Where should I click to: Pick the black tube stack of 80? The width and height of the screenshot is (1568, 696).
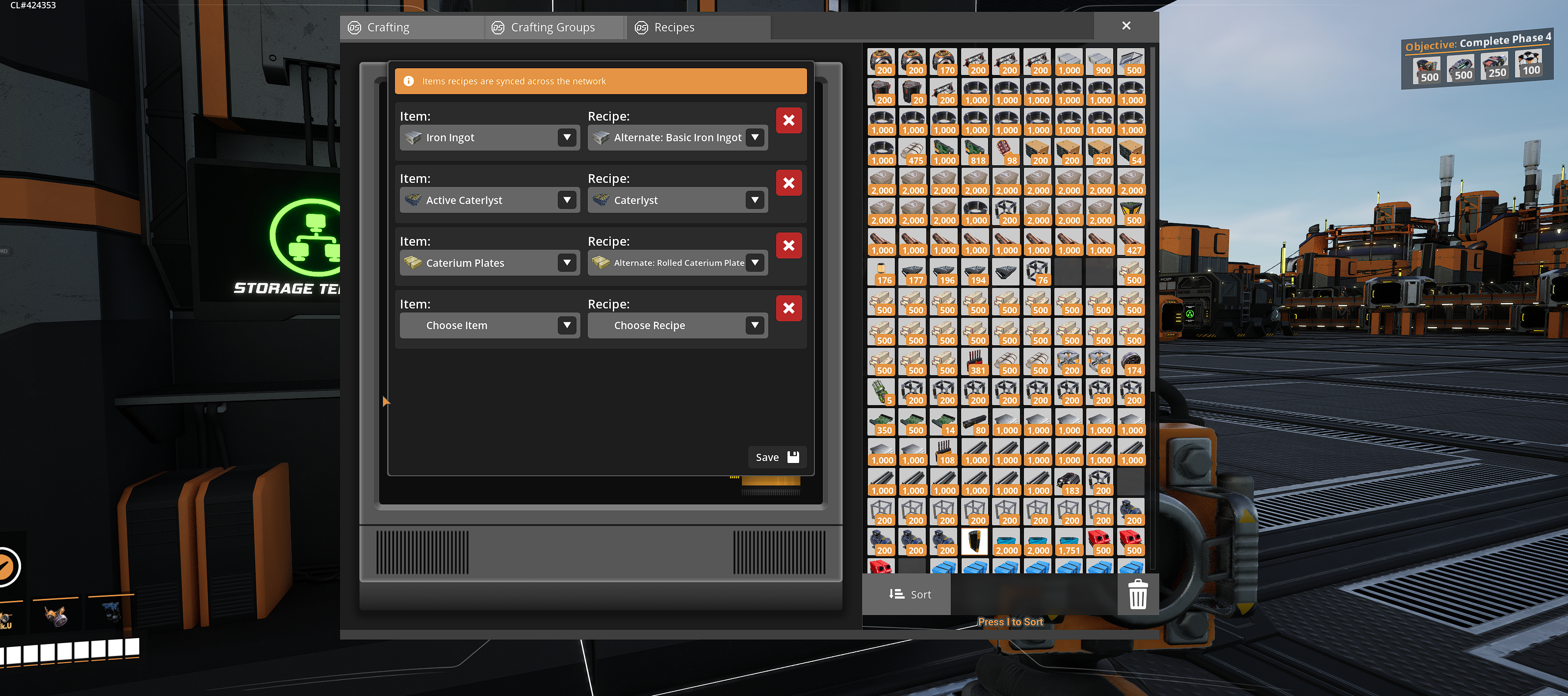click(975, 422)
